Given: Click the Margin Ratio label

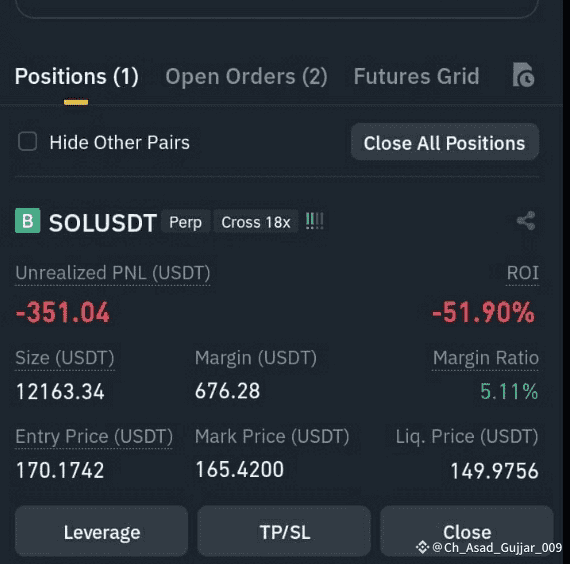Looking at the screenshot, I should click(x=486, y=358).
